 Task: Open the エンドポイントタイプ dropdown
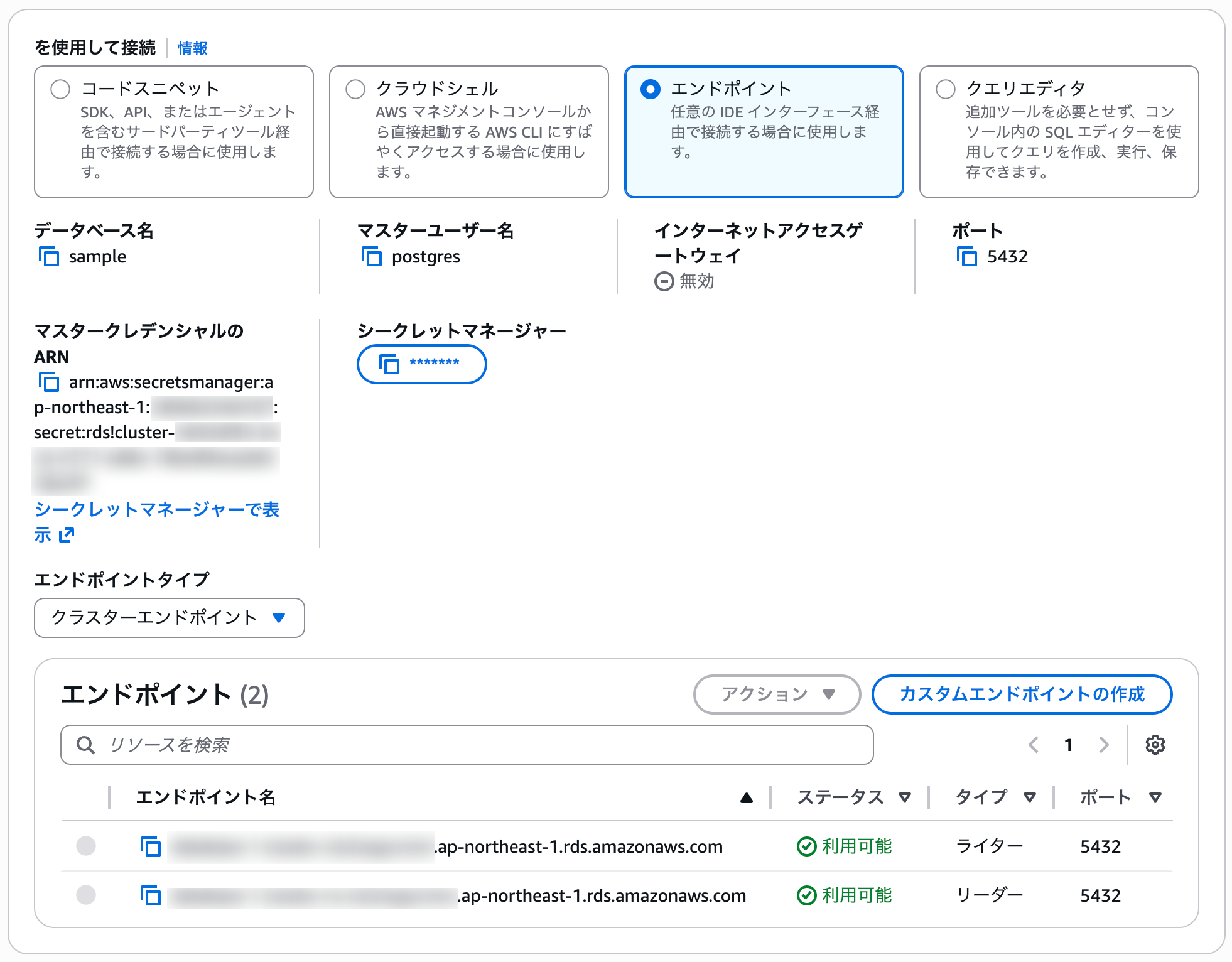tap(170, 618)
